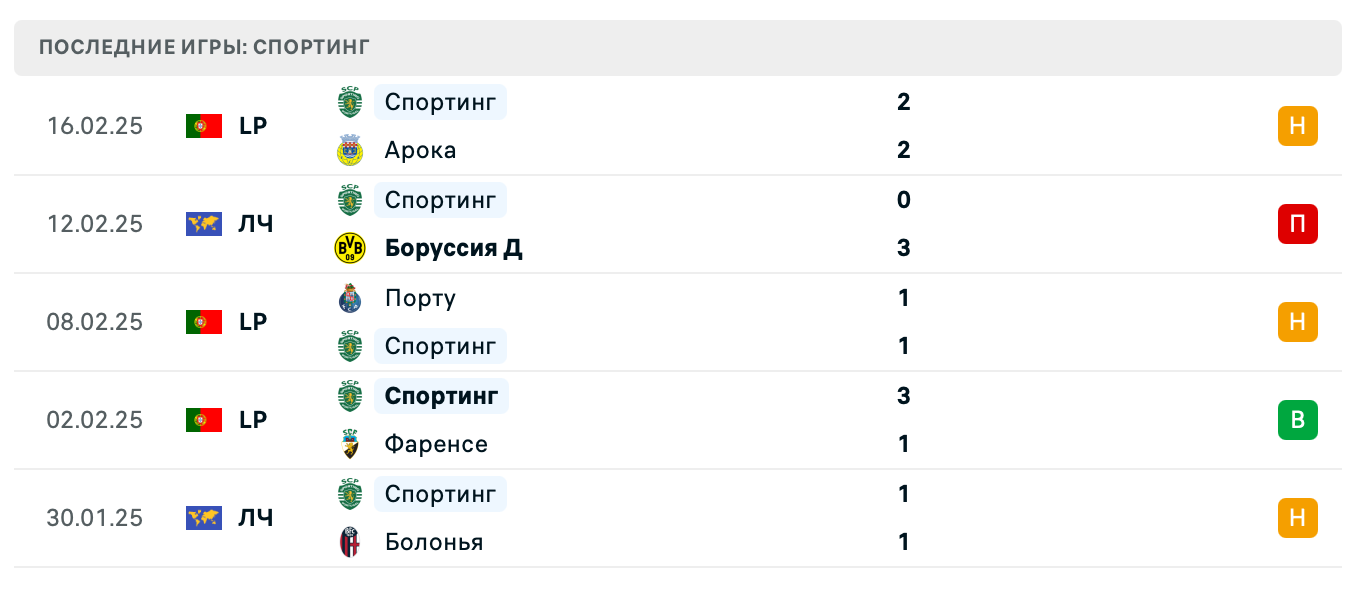The height and width of the screenshot is (590, 1358).
Task: Click the Portugal flag next to the Porto game
Action: 203,322
